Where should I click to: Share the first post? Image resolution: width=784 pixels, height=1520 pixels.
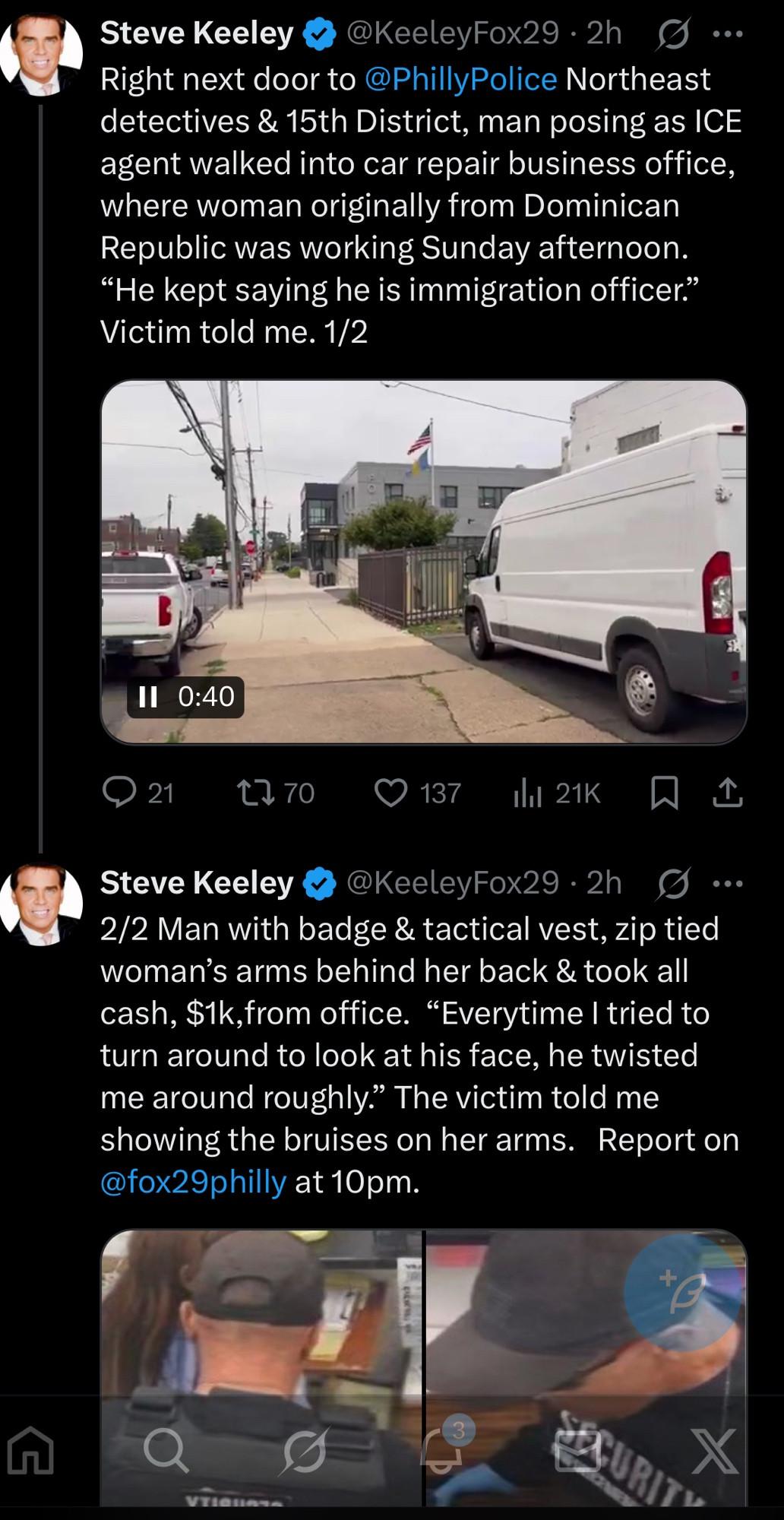coord(727,793)
